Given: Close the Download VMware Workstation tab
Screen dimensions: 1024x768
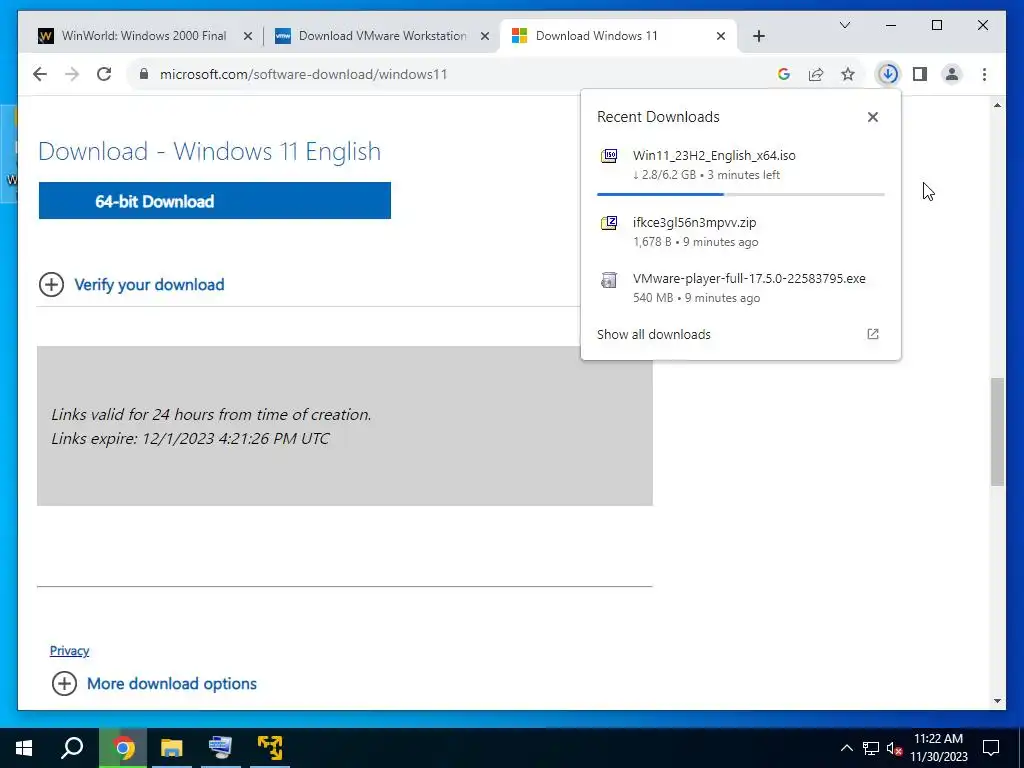Looking at the screenshot, I should click(x=485, y=37).
